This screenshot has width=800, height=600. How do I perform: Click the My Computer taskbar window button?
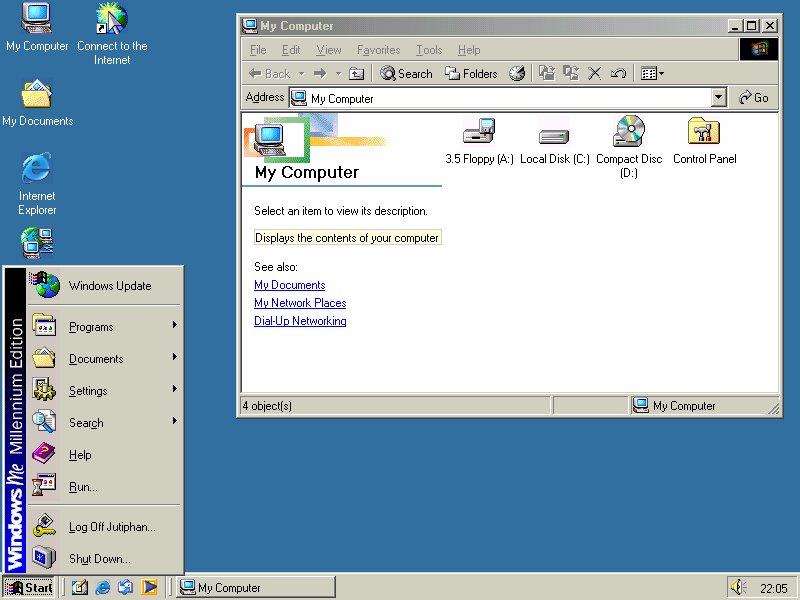point(256,587)
